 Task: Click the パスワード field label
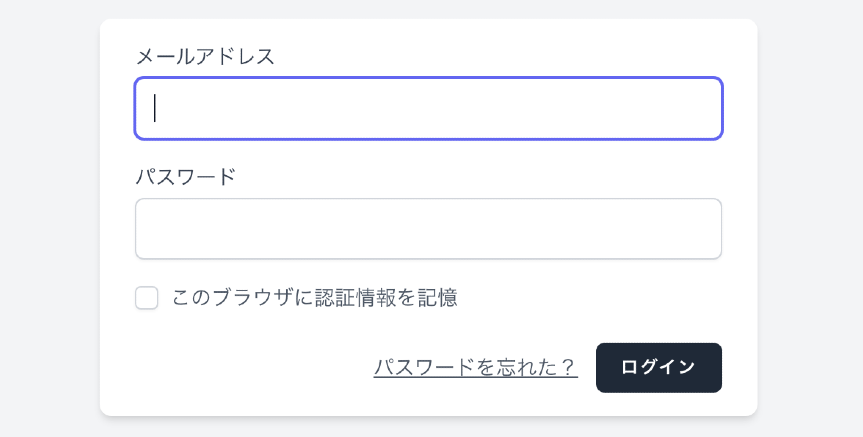tap(185, 177)
